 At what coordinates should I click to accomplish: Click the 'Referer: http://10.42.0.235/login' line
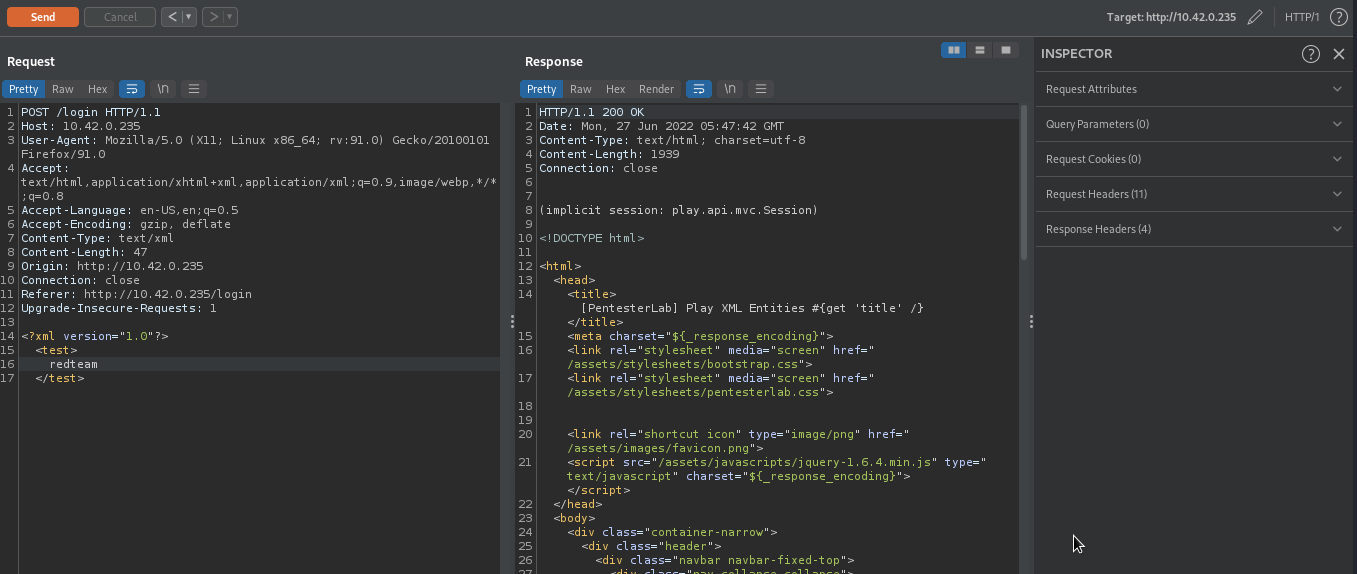(137, 294)
